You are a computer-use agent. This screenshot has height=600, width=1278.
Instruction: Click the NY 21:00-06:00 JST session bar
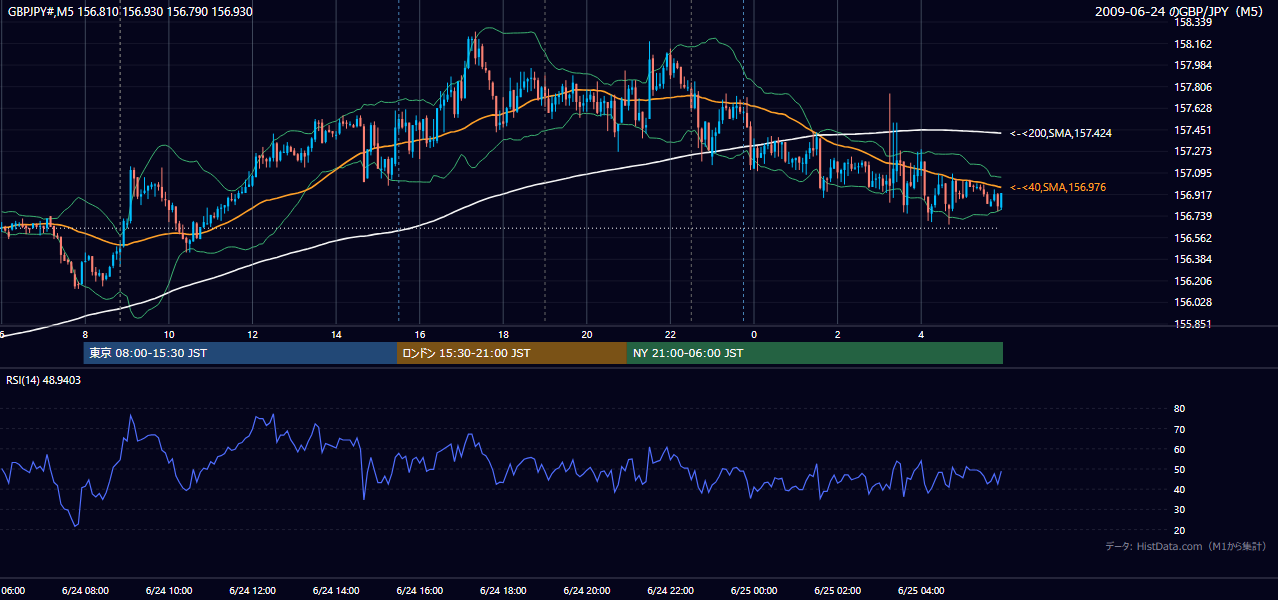click(x=815, y=353)
